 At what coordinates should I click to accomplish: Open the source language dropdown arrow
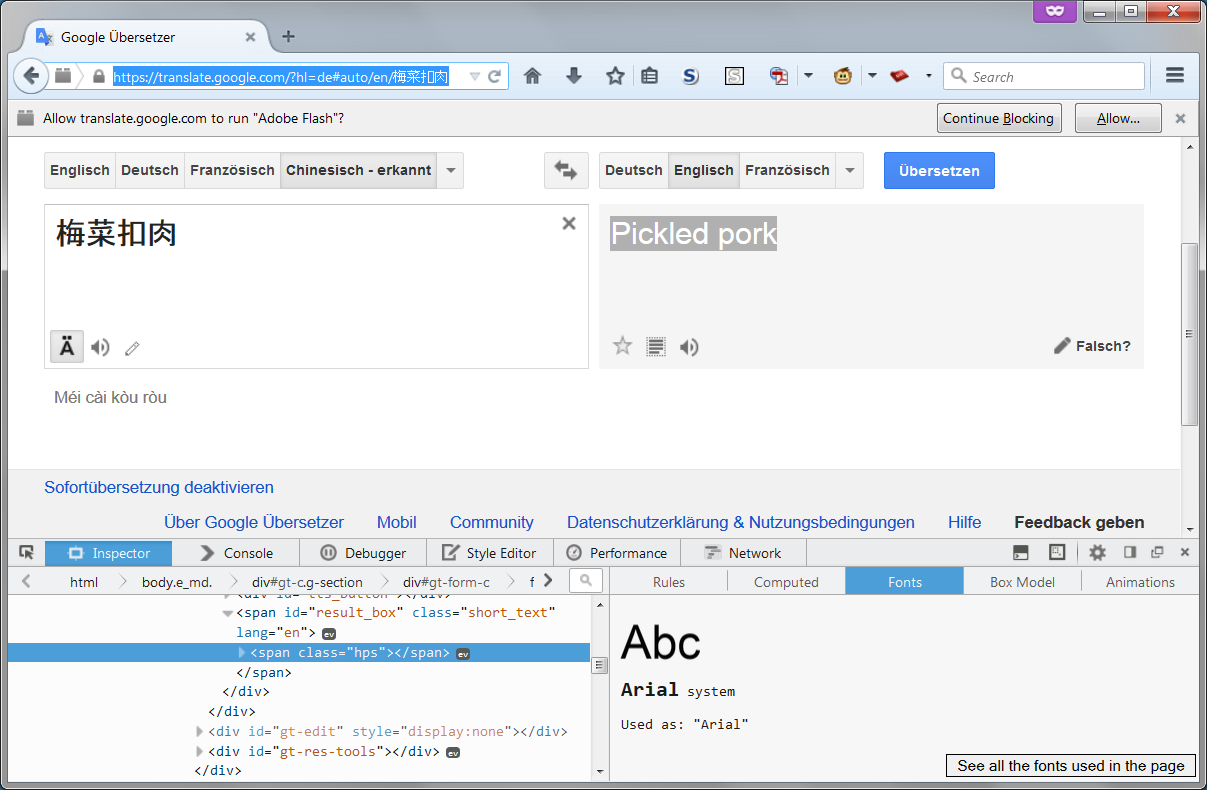coord(451,171)
